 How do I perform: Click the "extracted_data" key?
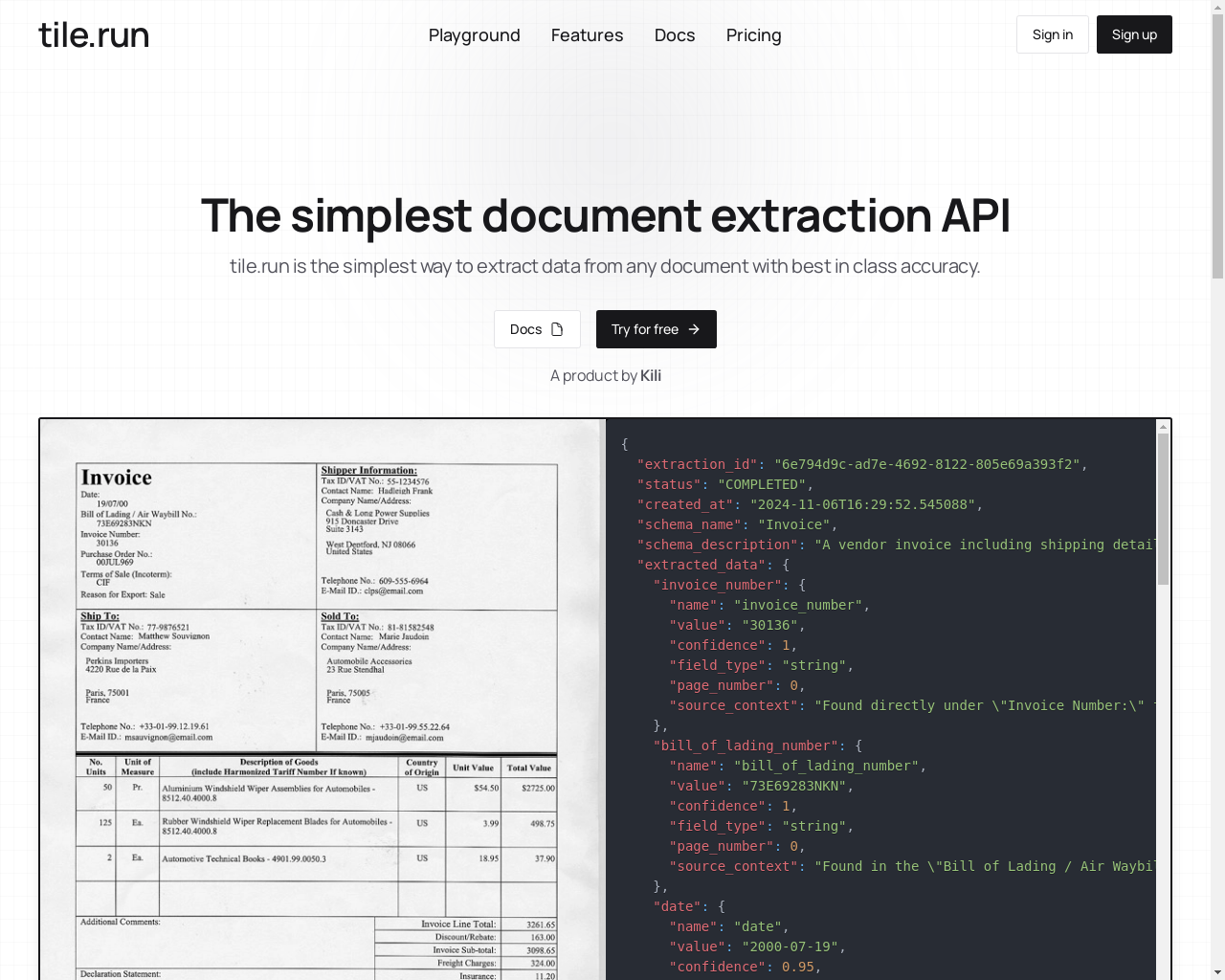point(702,565)
